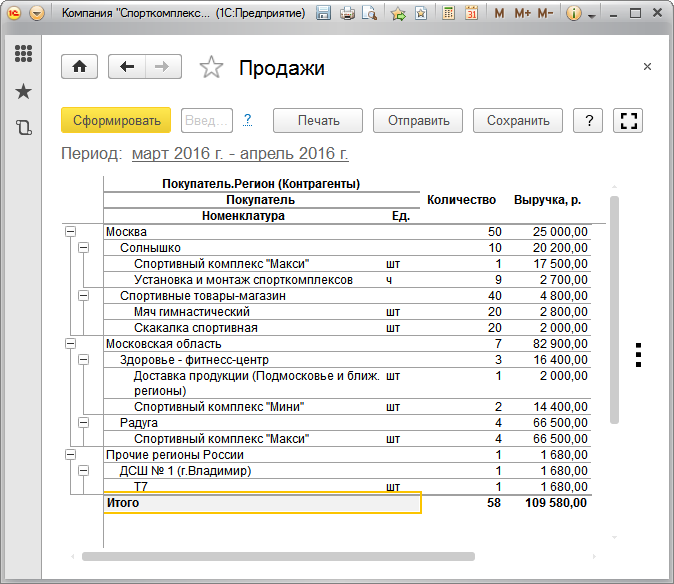Open favorites list star-page icon
This screenshot has height=584, width=674.
(421, 13)
